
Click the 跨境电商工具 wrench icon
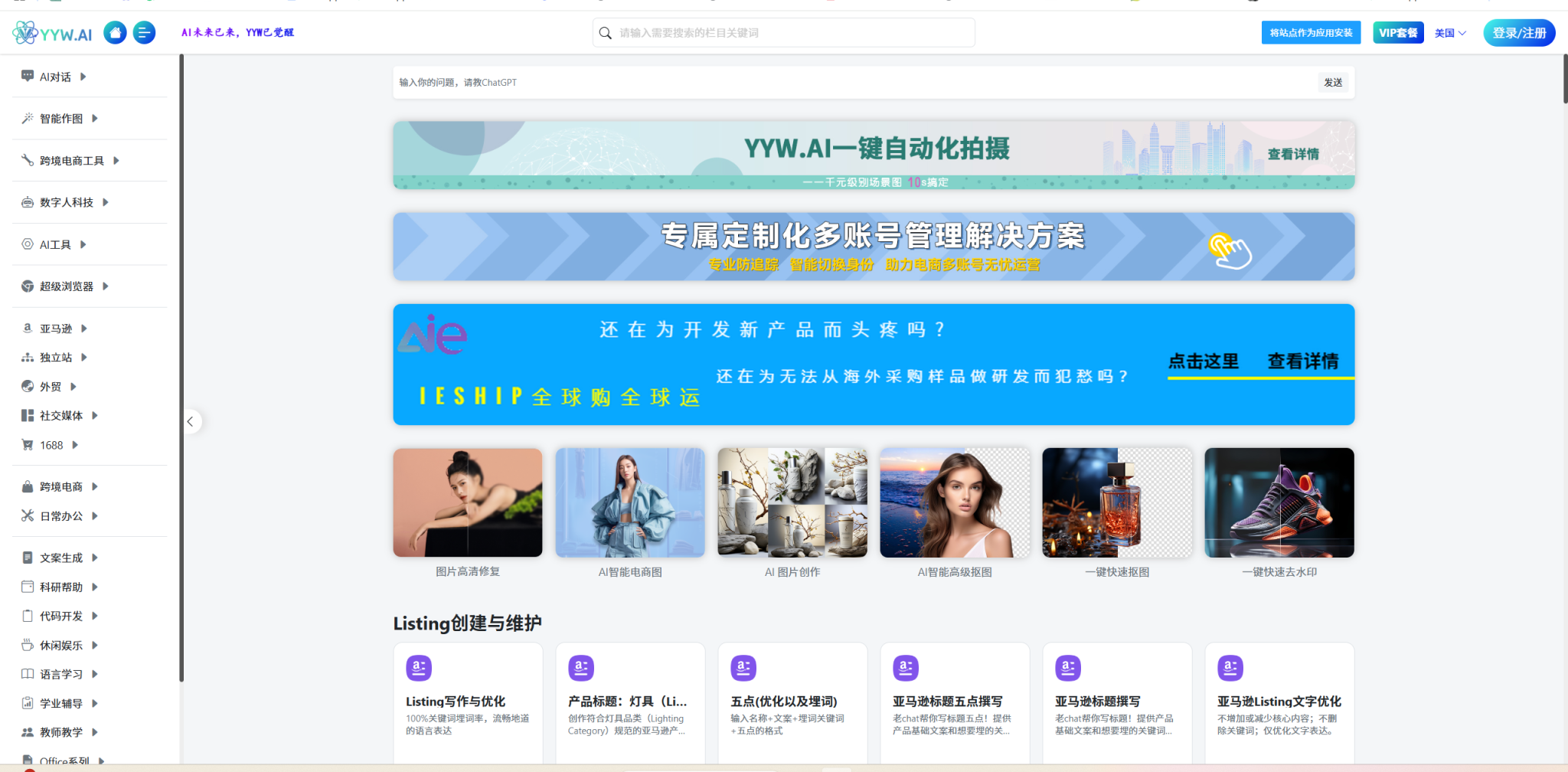pyautogui.click(x=28, y=160)
